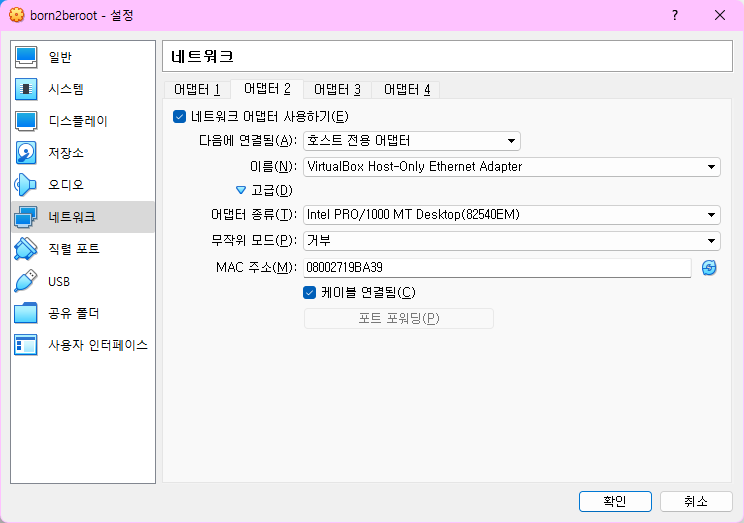The width and height of the screenshot is (744, 523).
Task: Open the 다음에 연결됨 dropdown
Action: pos(412,141)
